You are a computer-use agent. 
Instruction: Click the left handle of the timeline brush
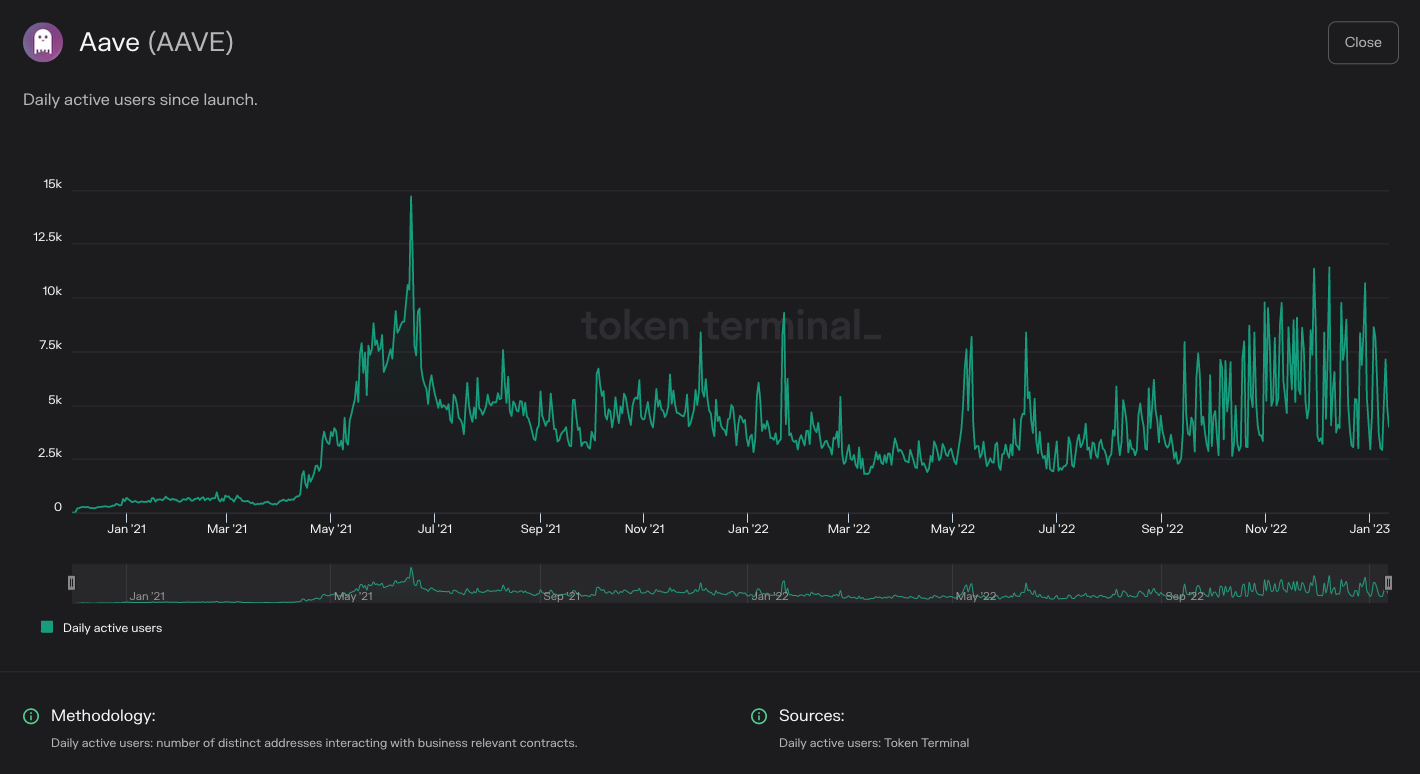(72, 583)
